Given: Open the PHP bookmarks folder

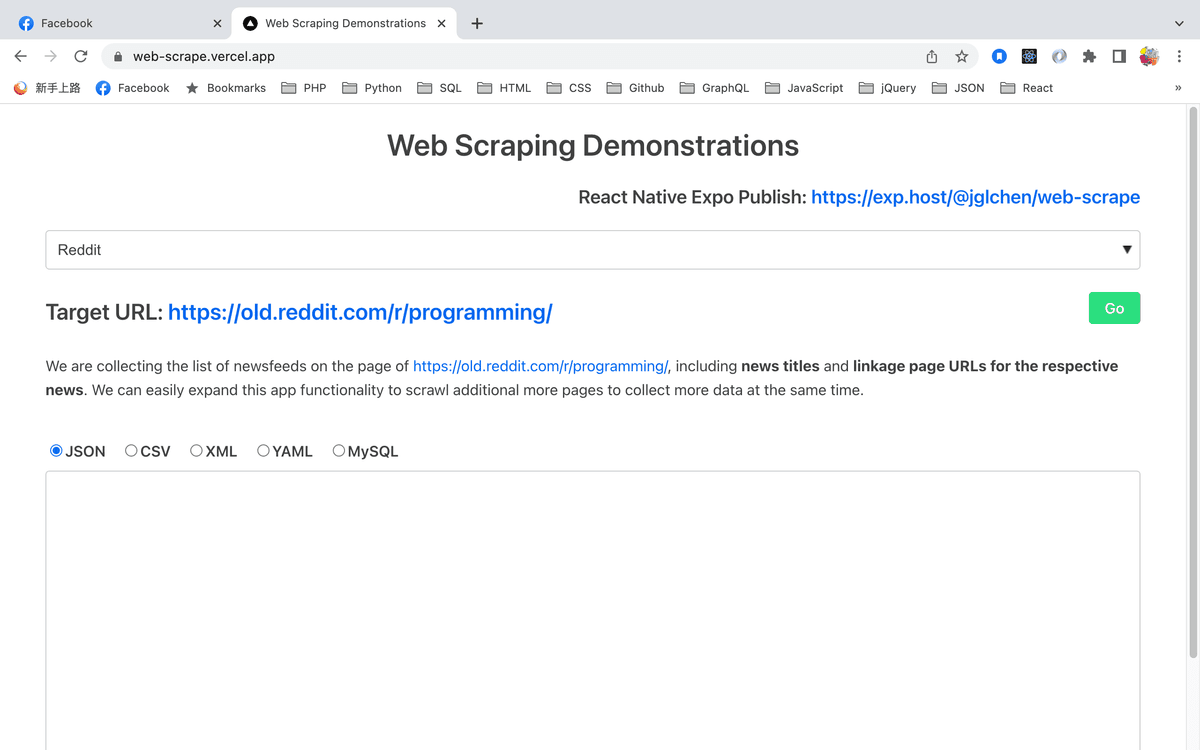Looking at the screenshot, I should [x=304, y=88].
